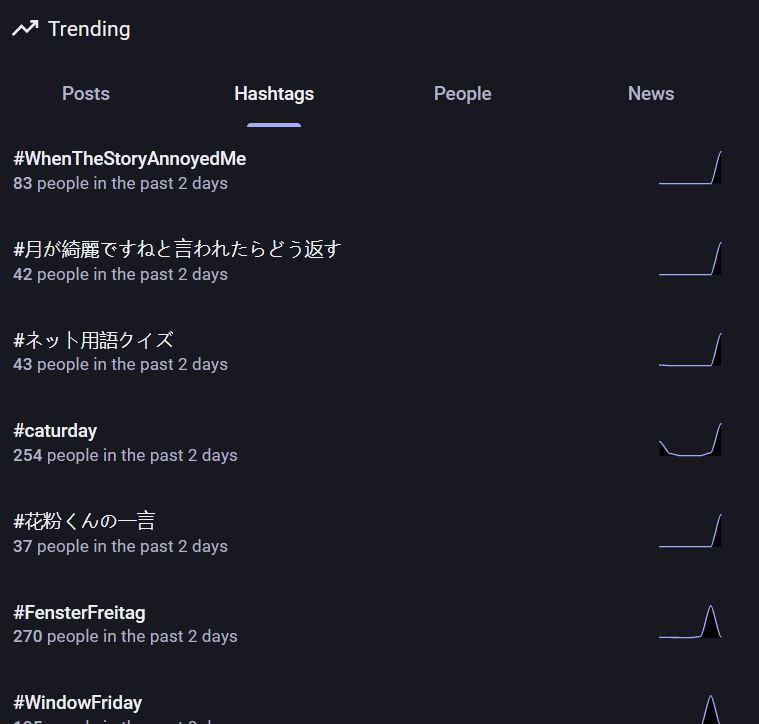
Task: Open the #月が綺麗ですねと言われたらどう返す hashtag
Action: coord(178,249)
